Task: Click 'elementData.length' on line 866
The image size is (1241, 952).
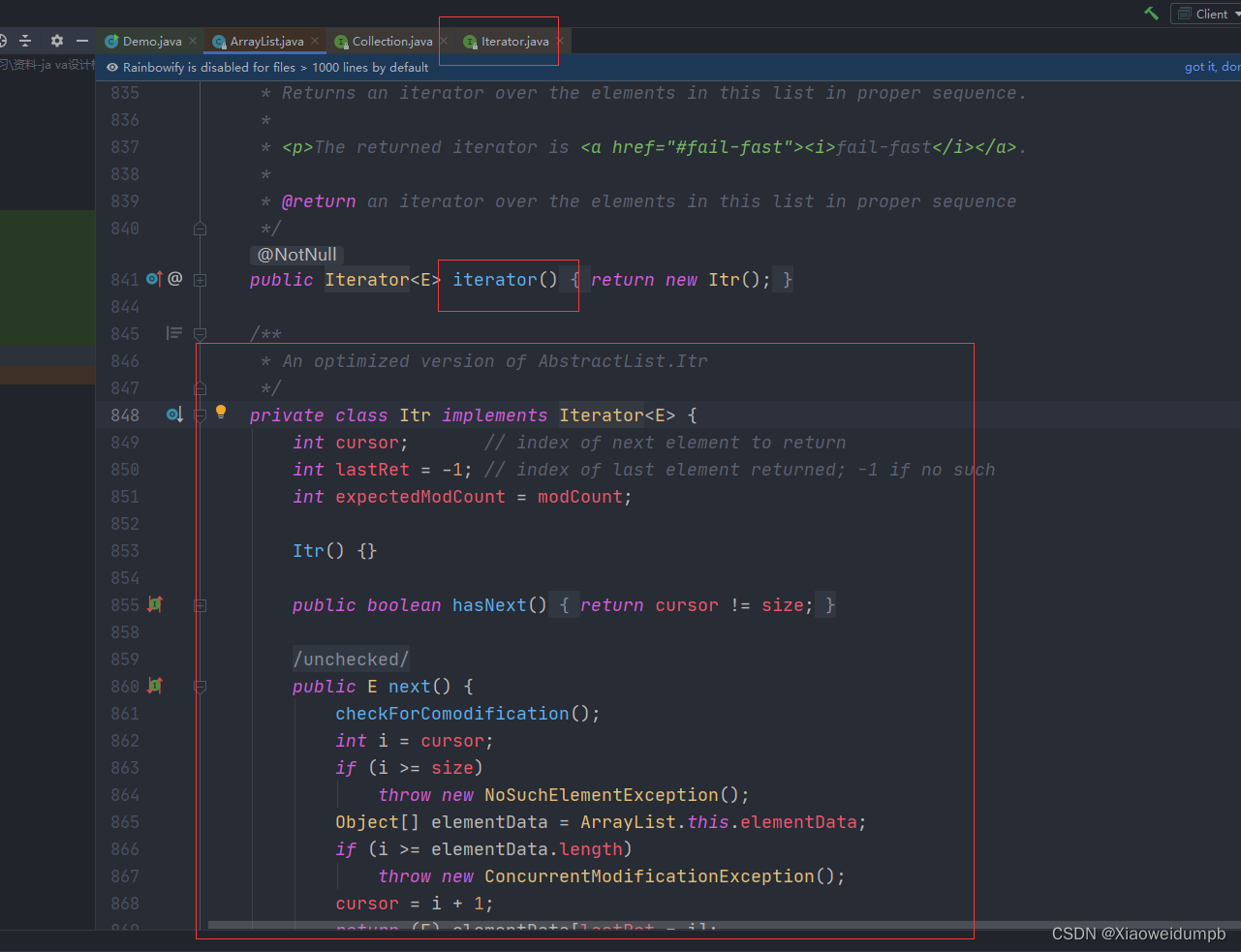Action: click(x=527, y=849)
